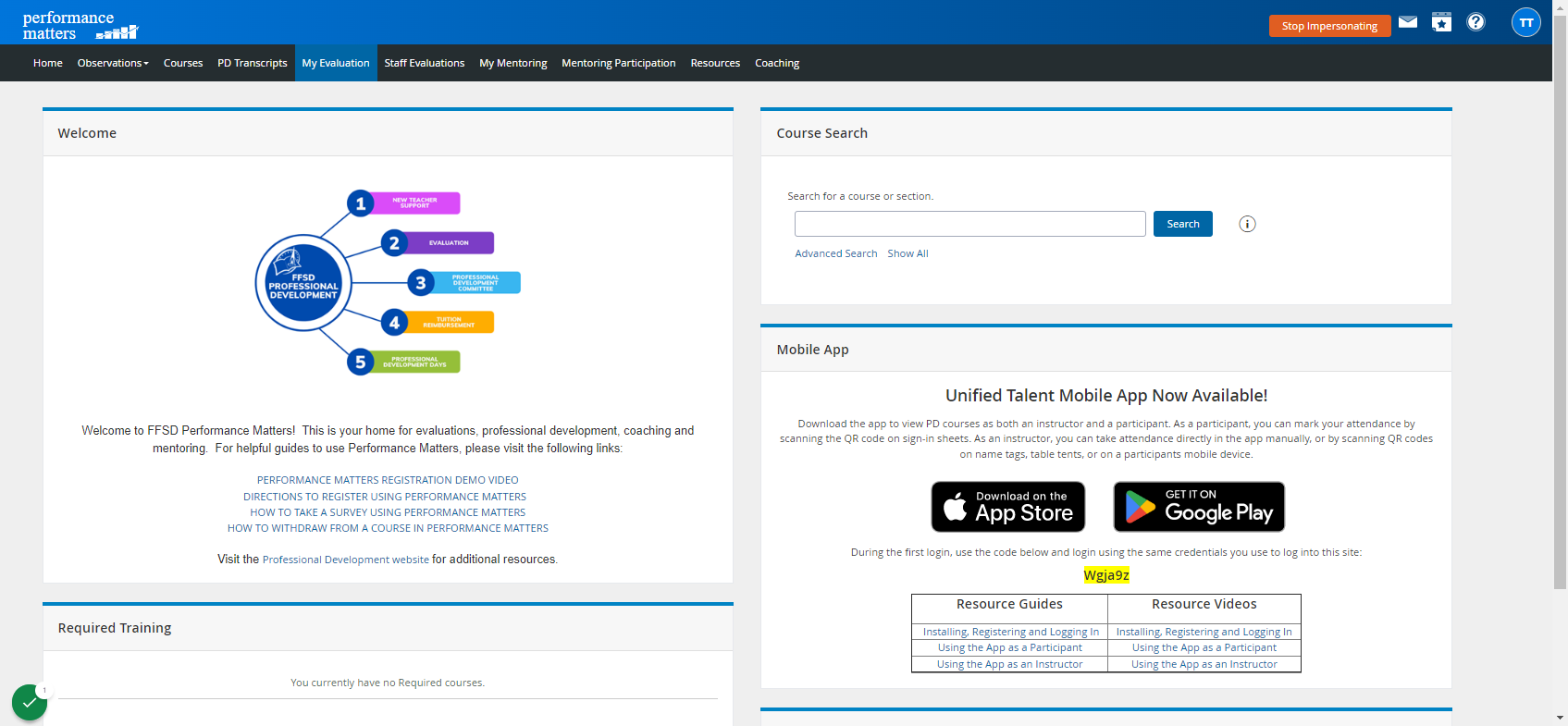Viewport: 1568px width, 726px height.
Task: Open My Mentoring menu
Action: click(513, 63)
